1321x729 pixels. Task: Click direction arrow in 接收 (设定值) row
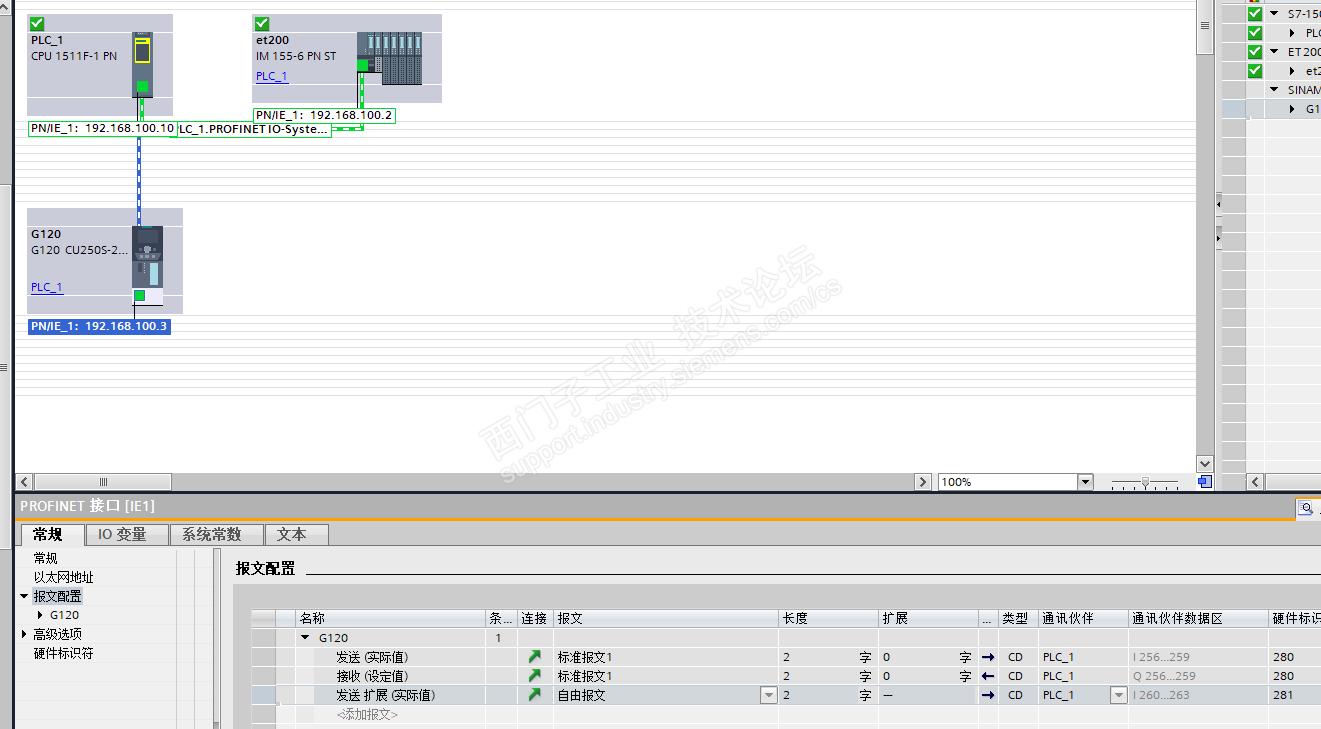[988, 676]
